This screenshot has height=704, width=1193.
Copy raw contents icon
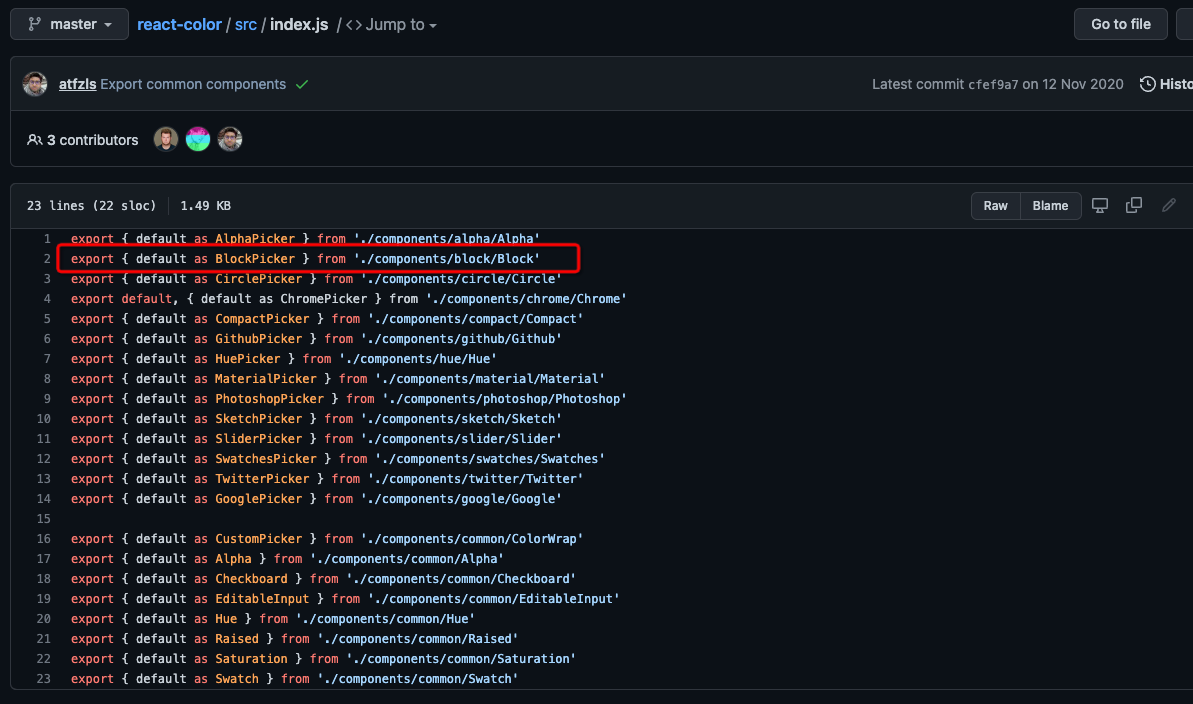[x=1134, y=205]
